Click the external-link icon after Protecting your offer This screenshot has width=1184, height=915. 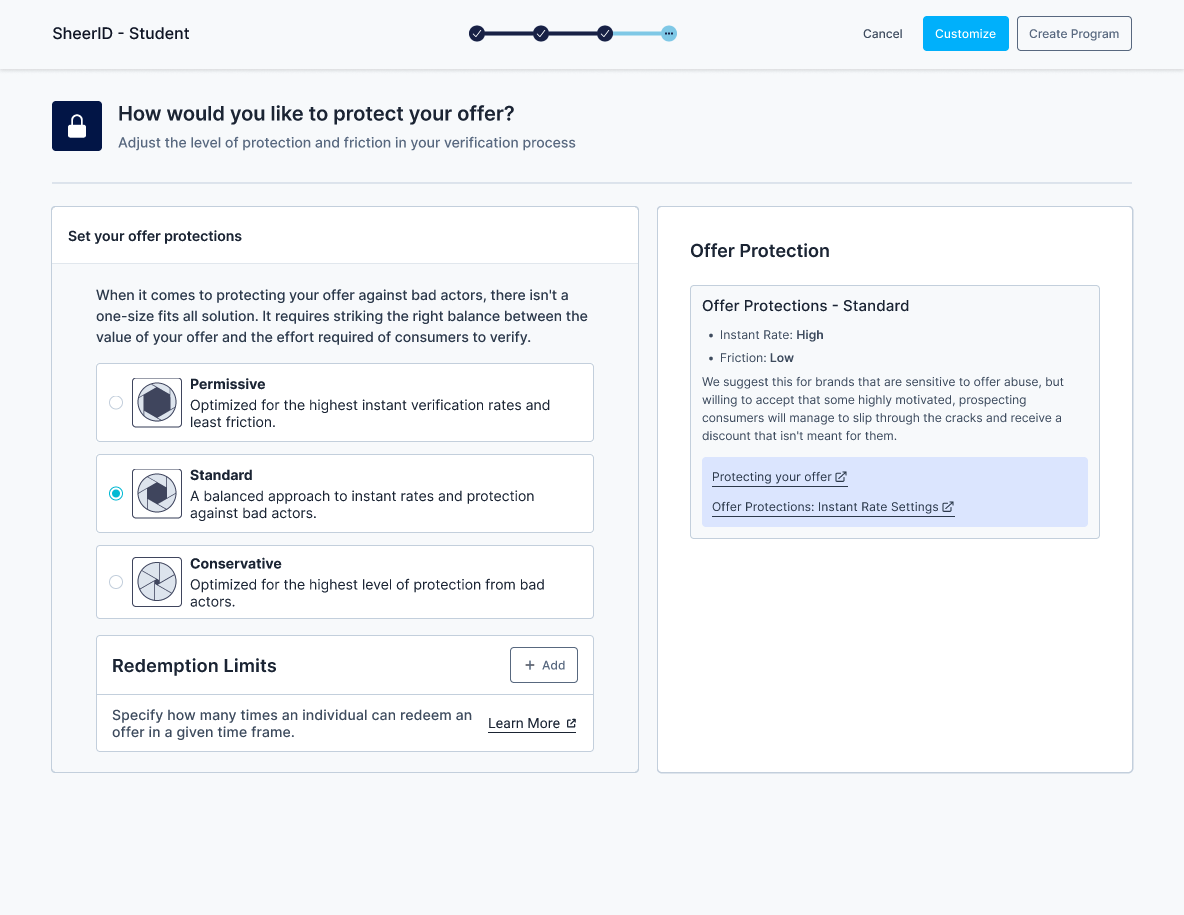point(841,478)
